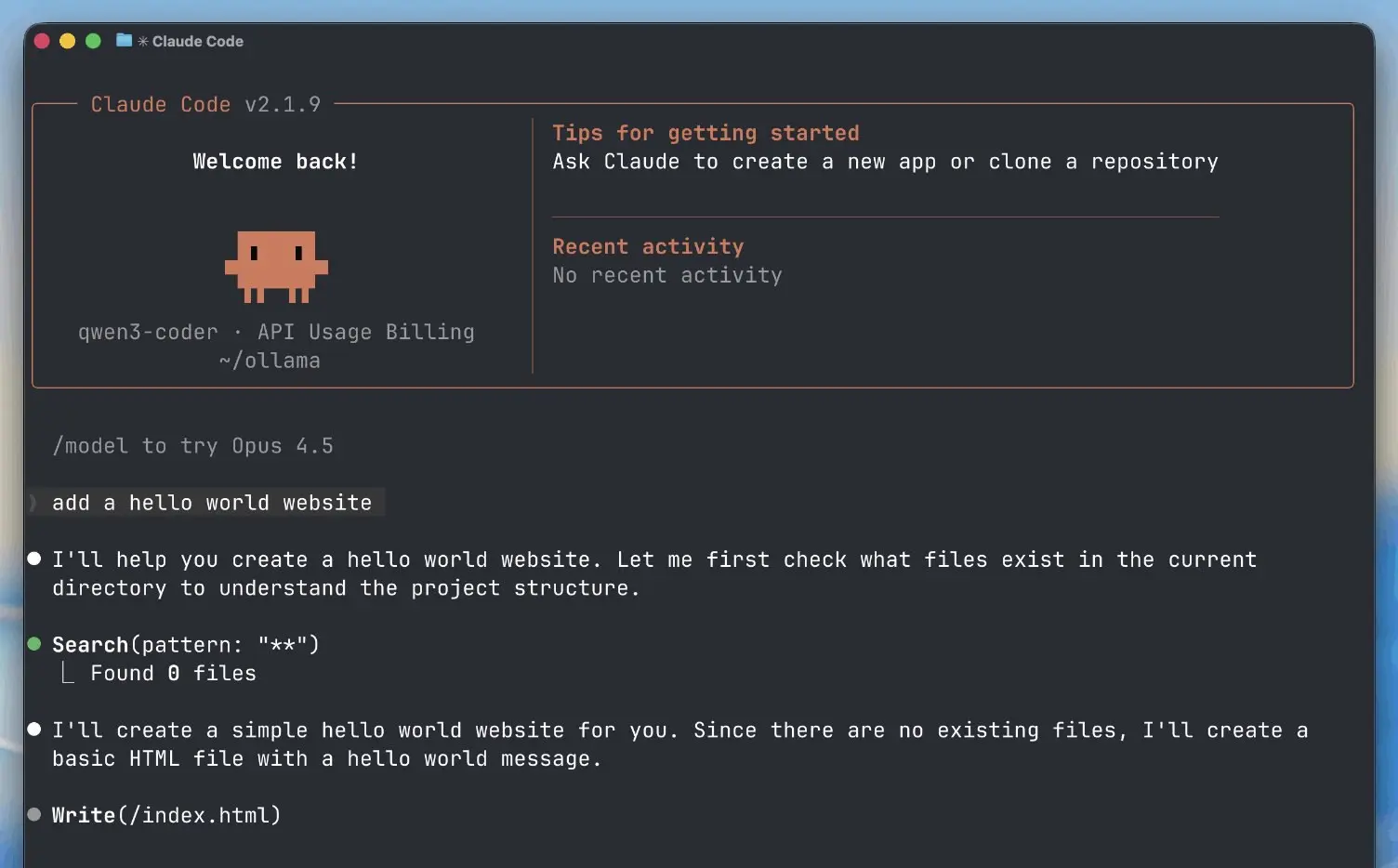Expand the Search(pattern: "**") tool call
Screen dimensions: 1398x868
pyautogui.click(x=185, y=644)
